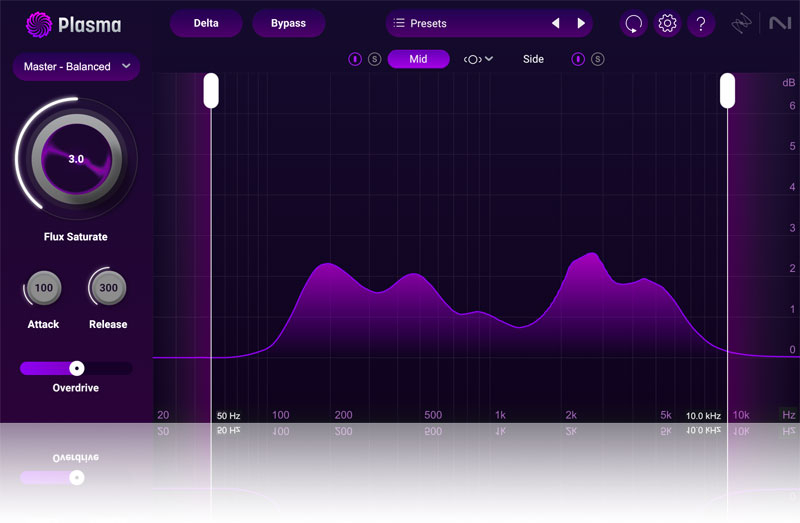Toggle the Mid channel power button
This screenshot has width=800, height=523.
(x=355, y=59)
